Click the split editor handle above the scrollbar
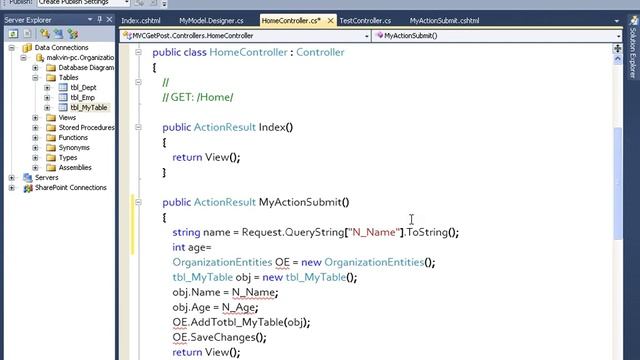 (x=617, y=48)
